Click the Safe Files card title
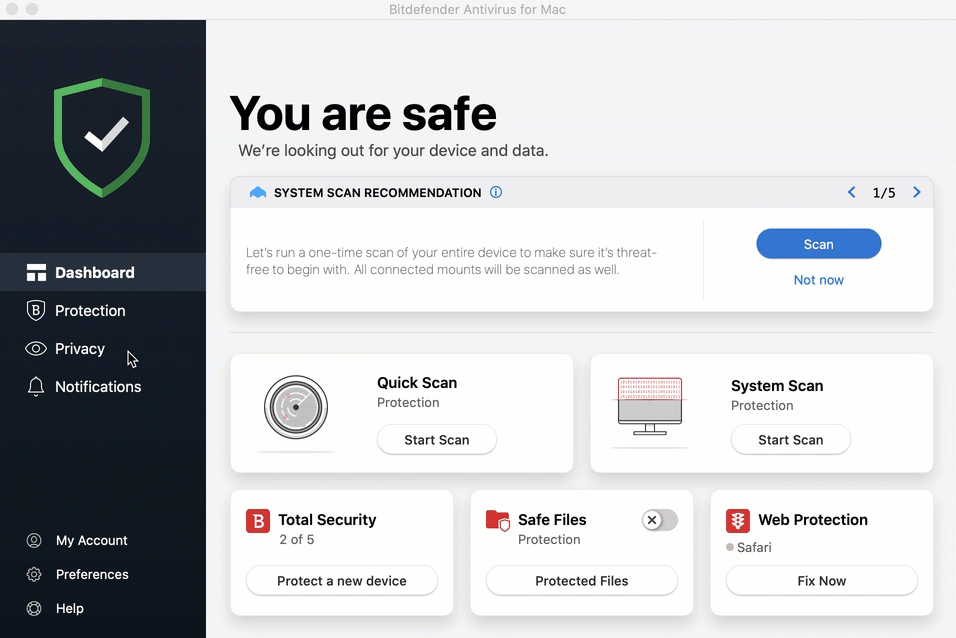Image resolution: width=956 pixels, height=638 pixels. 552,520
